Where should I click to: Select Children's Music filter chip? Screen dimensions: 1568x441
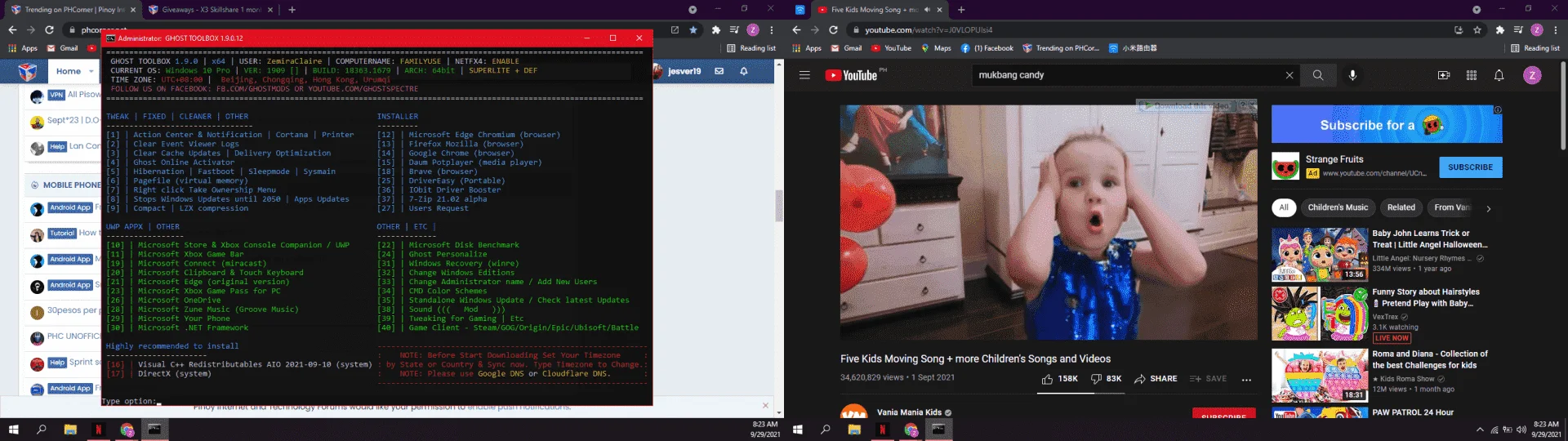pyautogui.click(x=1338, y=207)
